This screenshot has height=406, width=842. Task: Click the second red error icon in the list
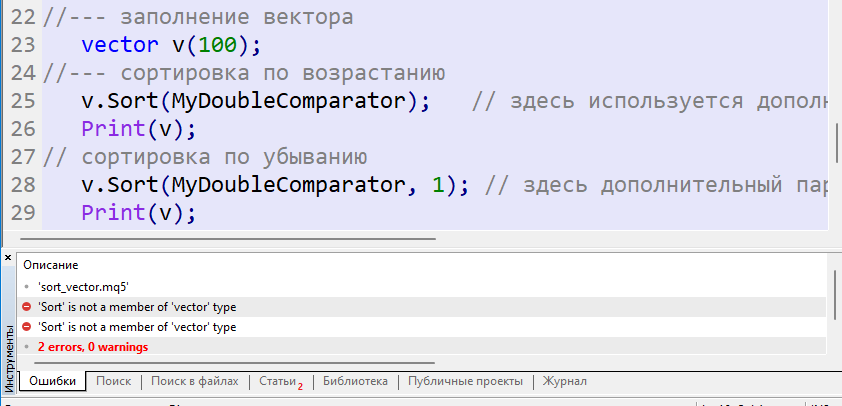[26, 327]
